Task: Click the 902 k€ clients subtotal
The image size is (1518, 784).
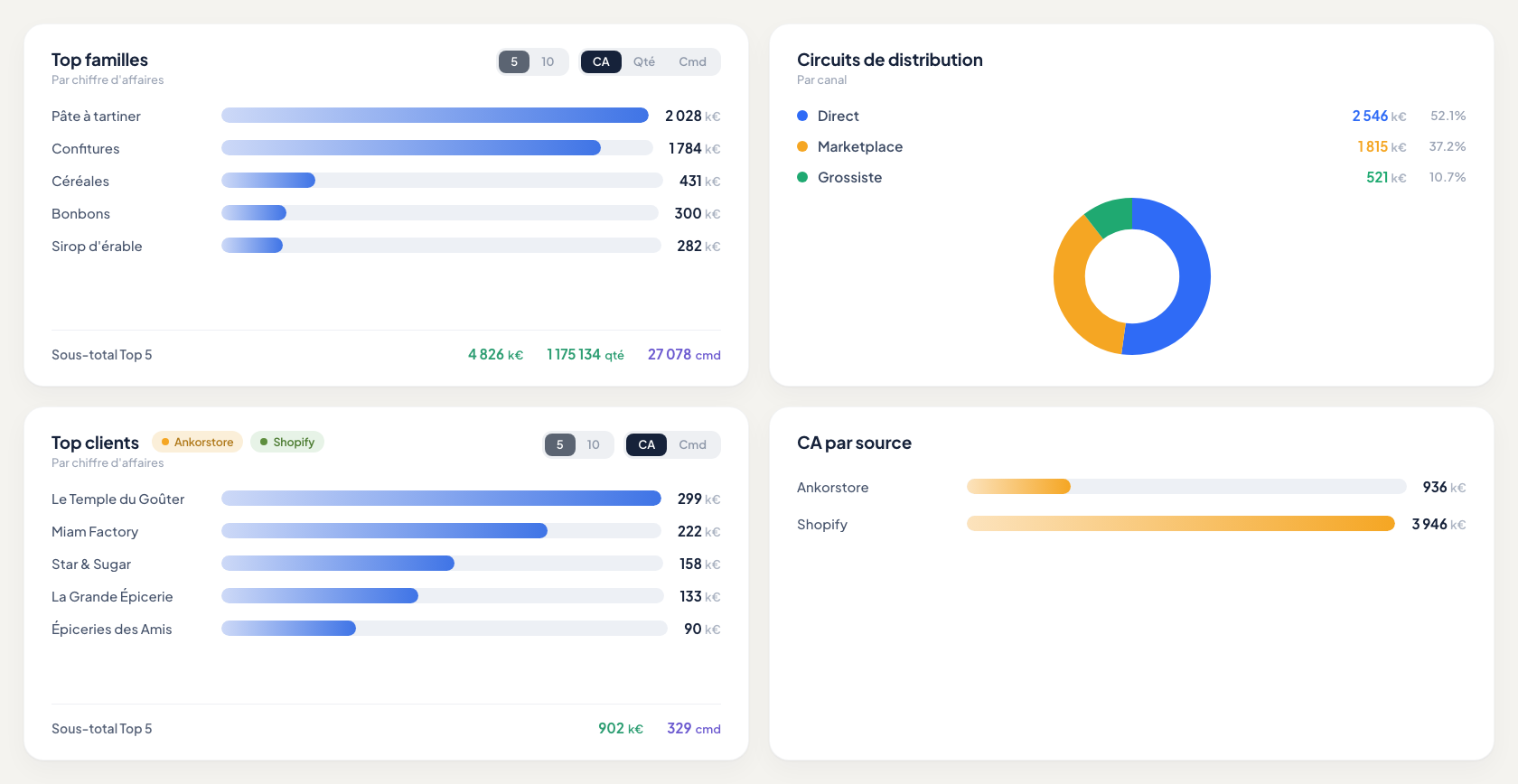Action: (621, 728)
